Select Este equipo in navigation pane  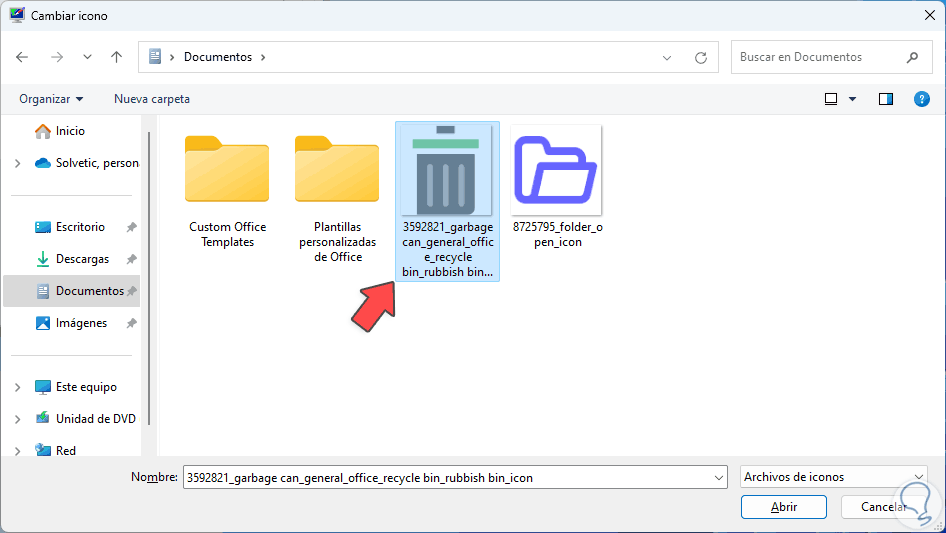[75, 387]
